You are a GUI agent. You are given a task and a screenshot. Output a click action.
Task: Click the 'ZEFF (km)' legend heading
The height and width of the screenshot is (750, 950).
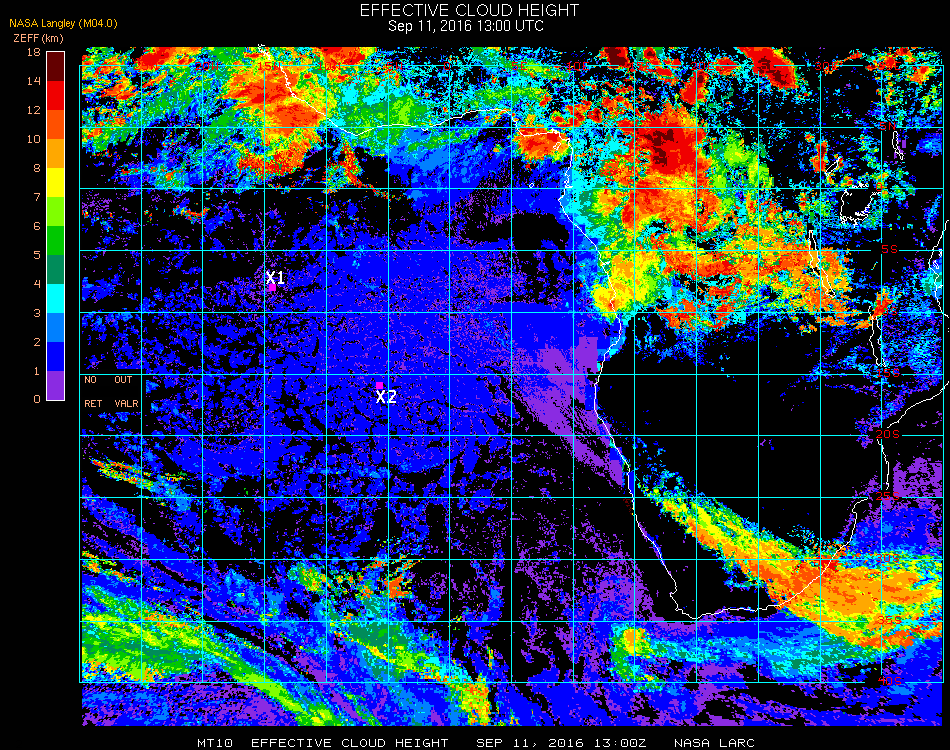pos(38,38)
